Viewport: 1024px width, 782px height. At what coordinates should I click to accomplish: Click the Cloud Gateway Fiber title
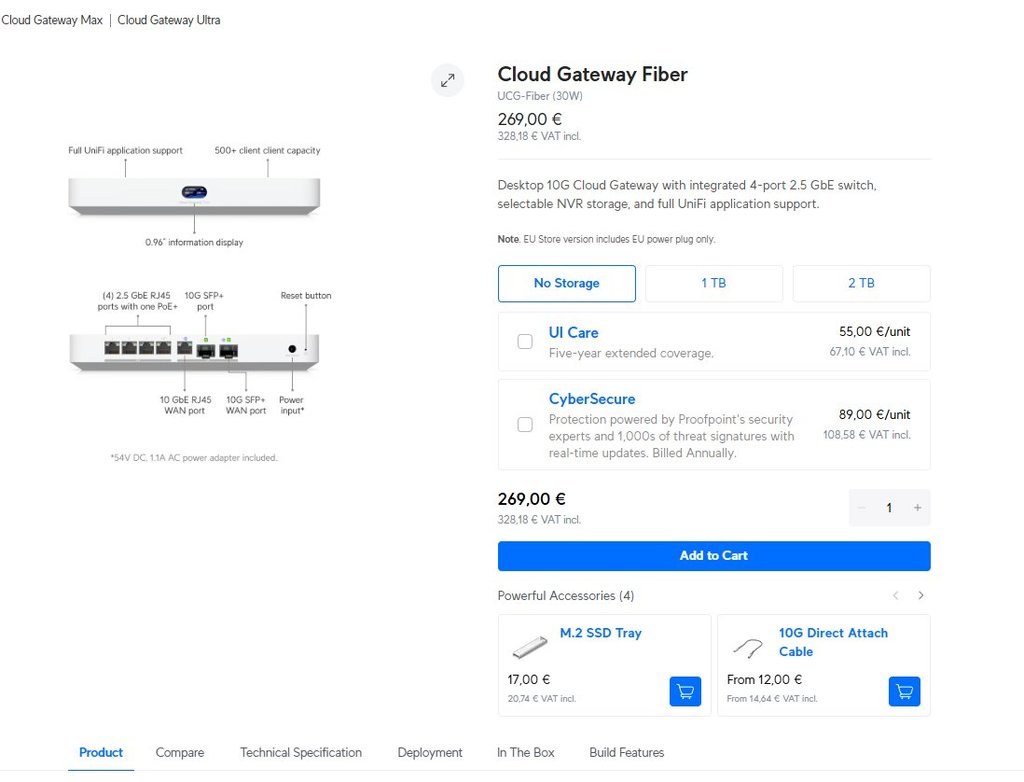coord(592,74)
